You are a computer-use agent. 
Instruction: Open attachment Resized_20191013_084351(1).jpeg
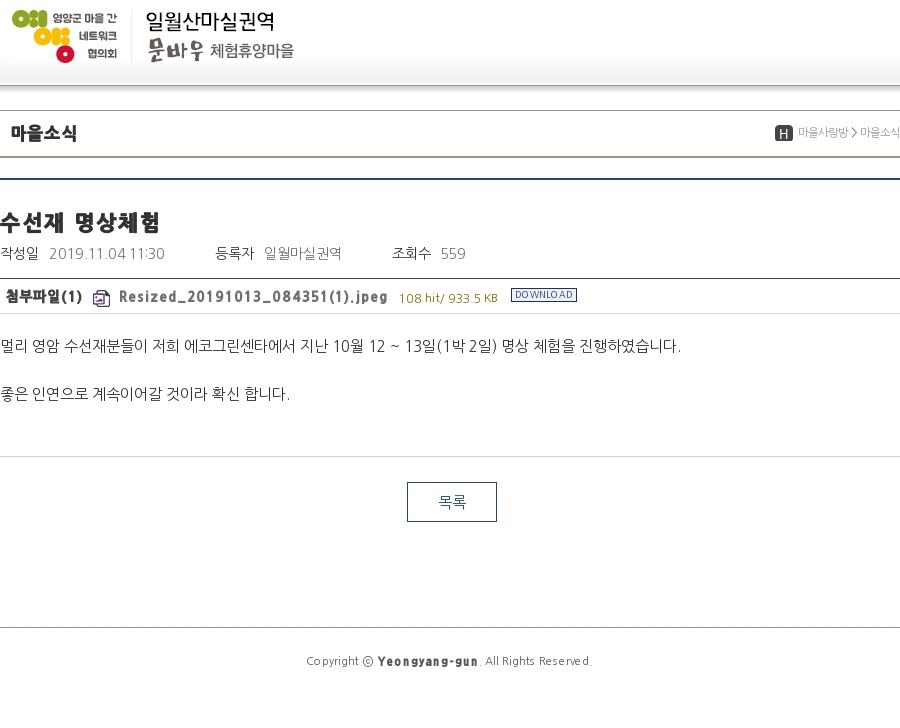click(x=253, y=297)
